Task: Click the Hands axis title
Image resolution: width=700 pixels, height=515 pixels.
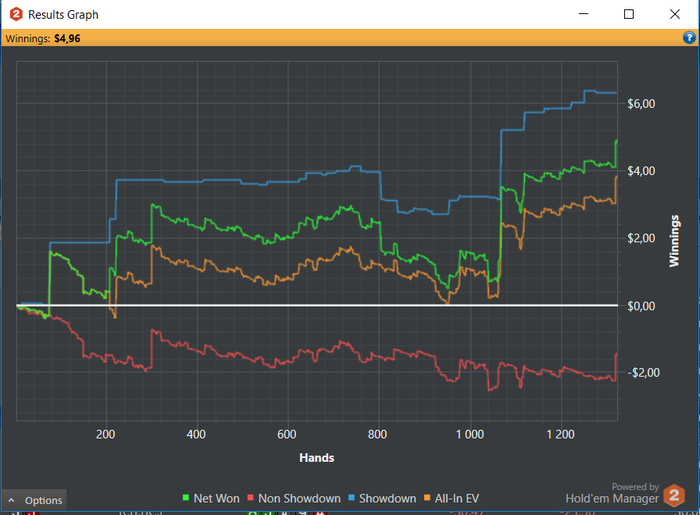Action: [317, 458]
